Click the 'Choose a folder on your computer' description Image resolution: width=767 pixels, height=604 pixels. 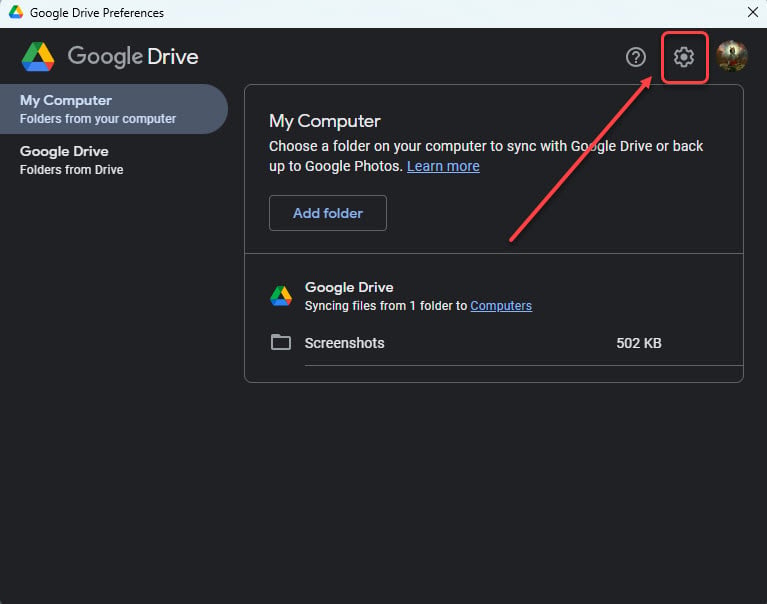coord(486,156)
